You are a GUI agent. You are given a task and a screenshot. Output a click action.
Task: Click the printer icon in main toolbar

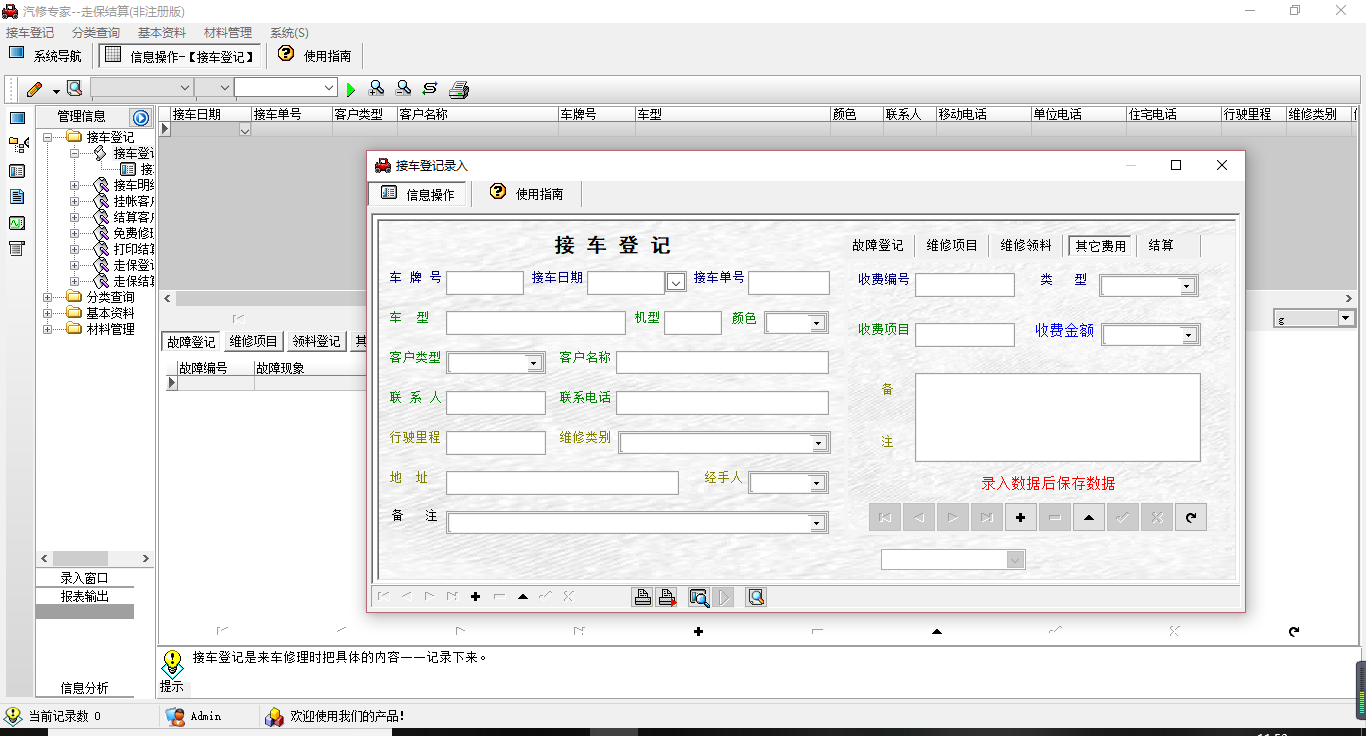coord(459,89)
